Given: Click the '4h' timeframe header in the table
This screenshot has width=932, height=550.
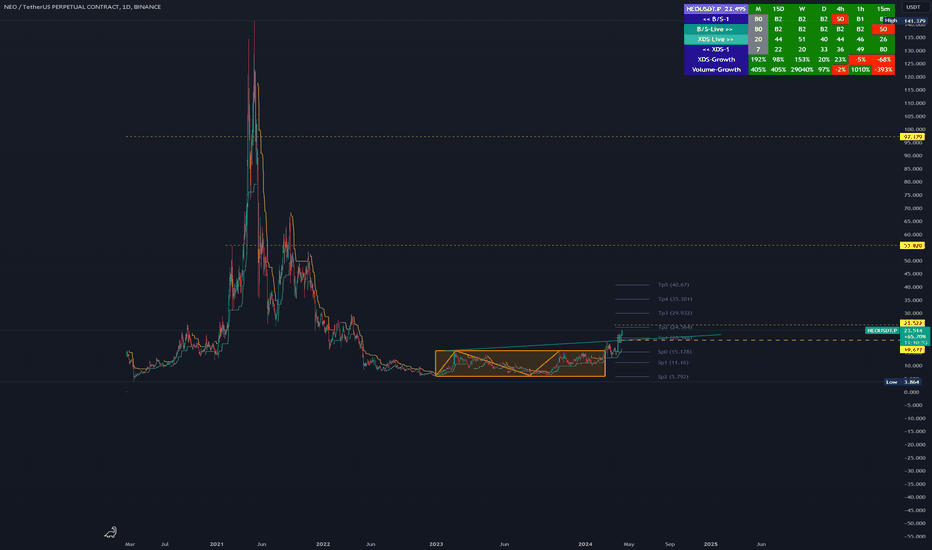Looking at the screenshot, I should (840, 9).
